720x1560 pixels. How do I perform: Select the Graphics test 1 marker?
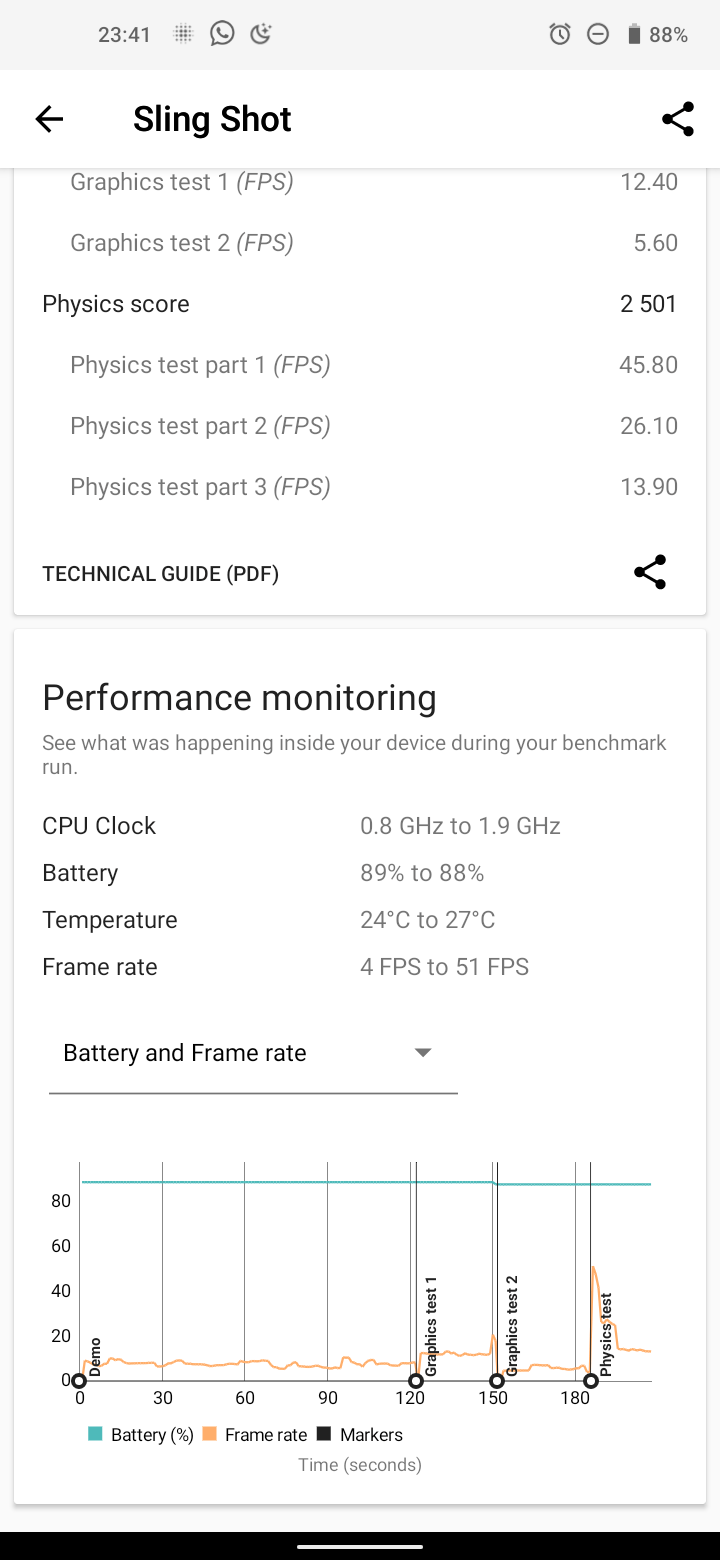point(416,1381)
